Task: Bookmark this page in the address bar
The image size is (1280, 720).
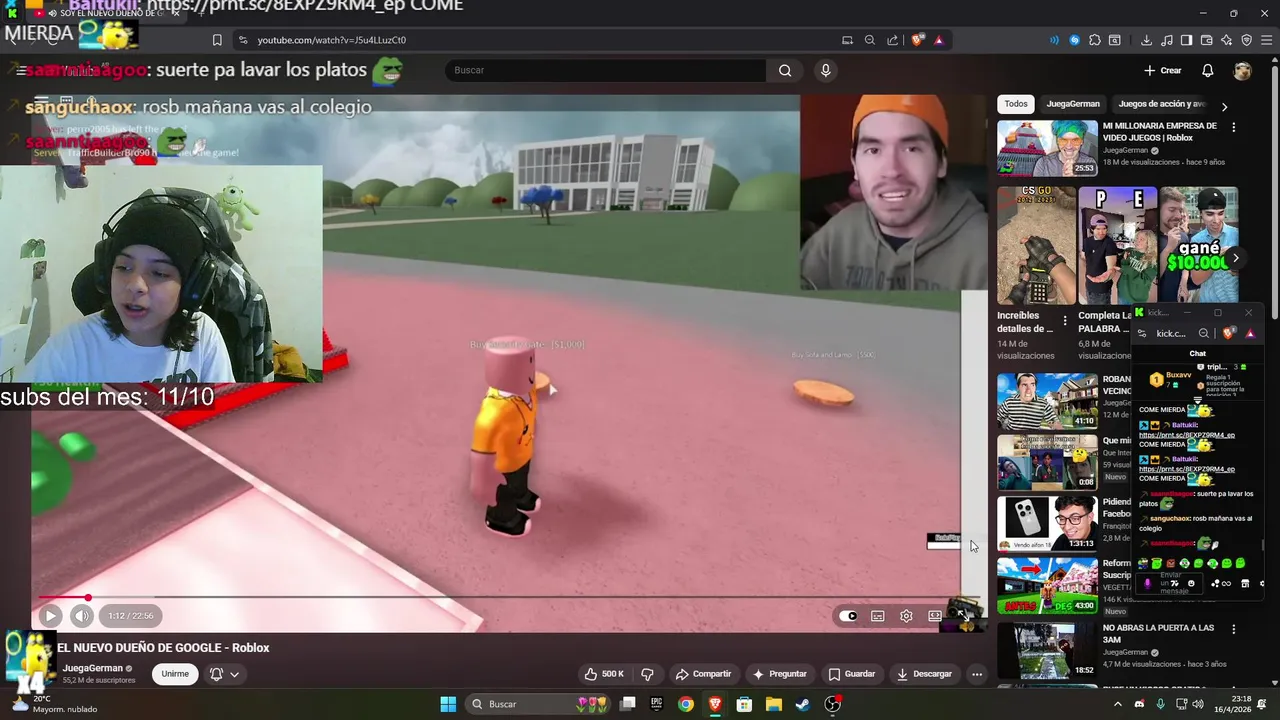Action: tap(217, 40)
